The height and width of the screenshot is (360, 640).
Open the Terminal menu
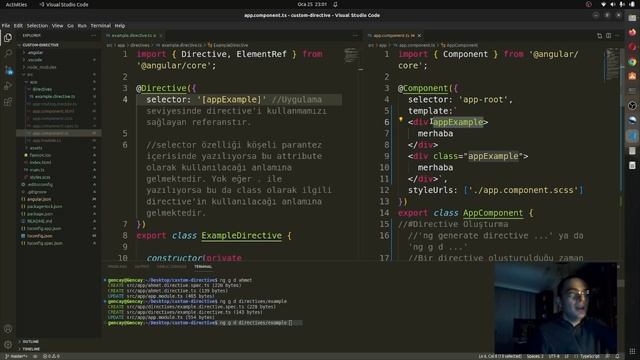click(x=100, y=25)
